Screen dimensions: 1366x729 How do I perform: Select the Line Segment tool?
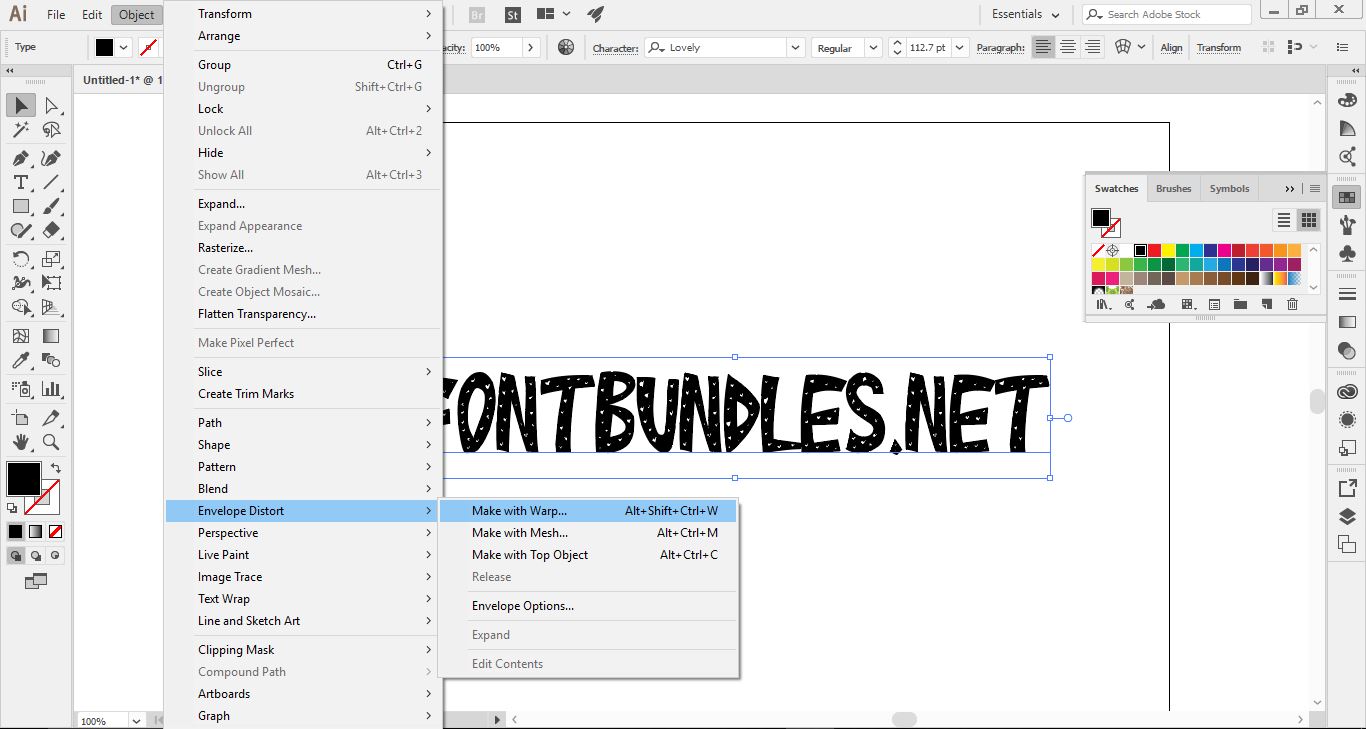(51, 182)
